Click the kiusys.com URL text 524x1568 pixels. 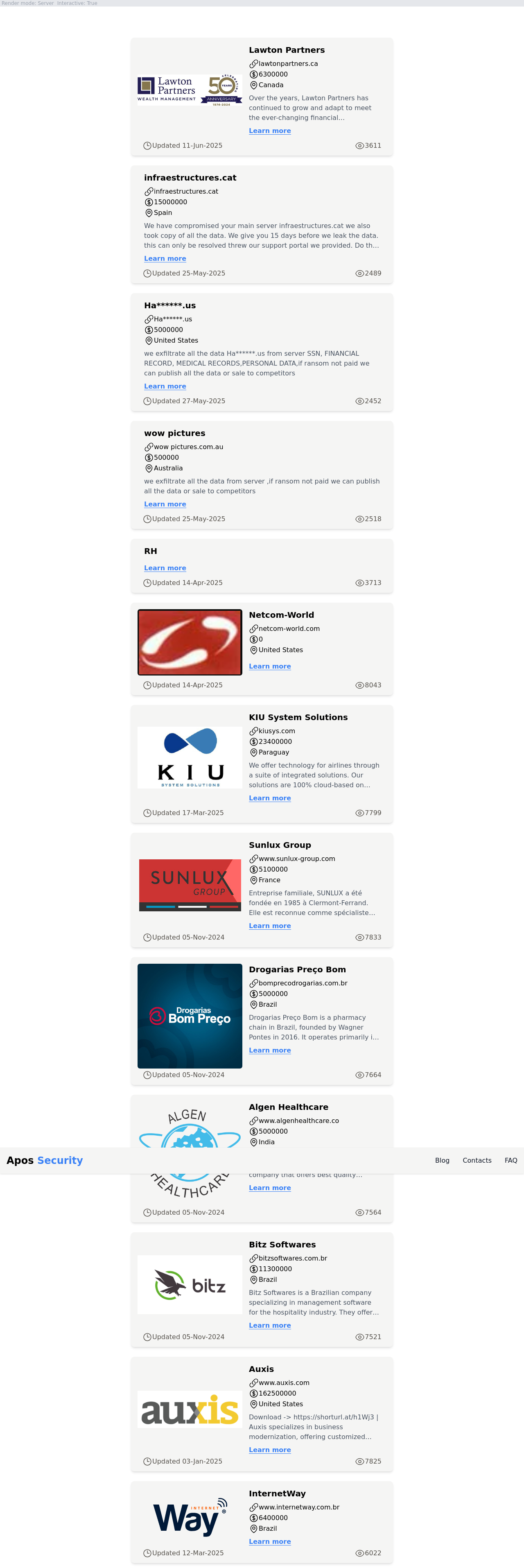pos(277,731)
